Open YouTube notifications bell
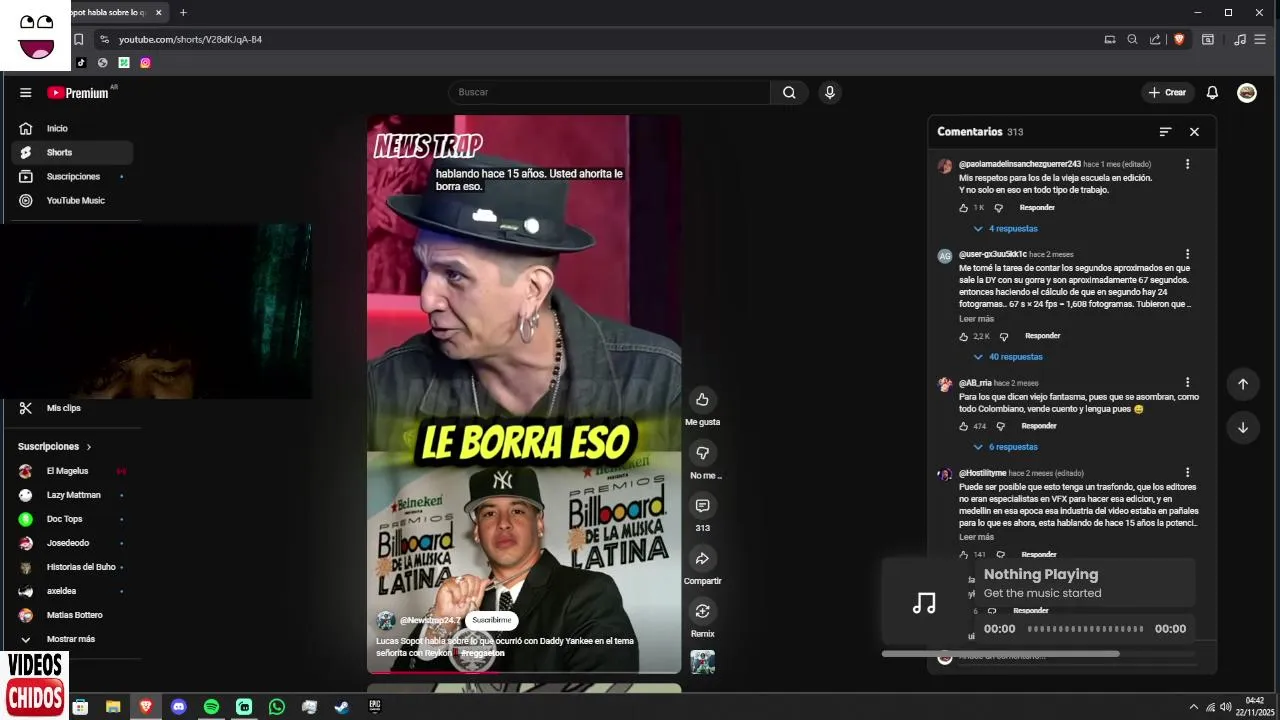This screenshot has height=720, width=1280. pos(1212,92)
